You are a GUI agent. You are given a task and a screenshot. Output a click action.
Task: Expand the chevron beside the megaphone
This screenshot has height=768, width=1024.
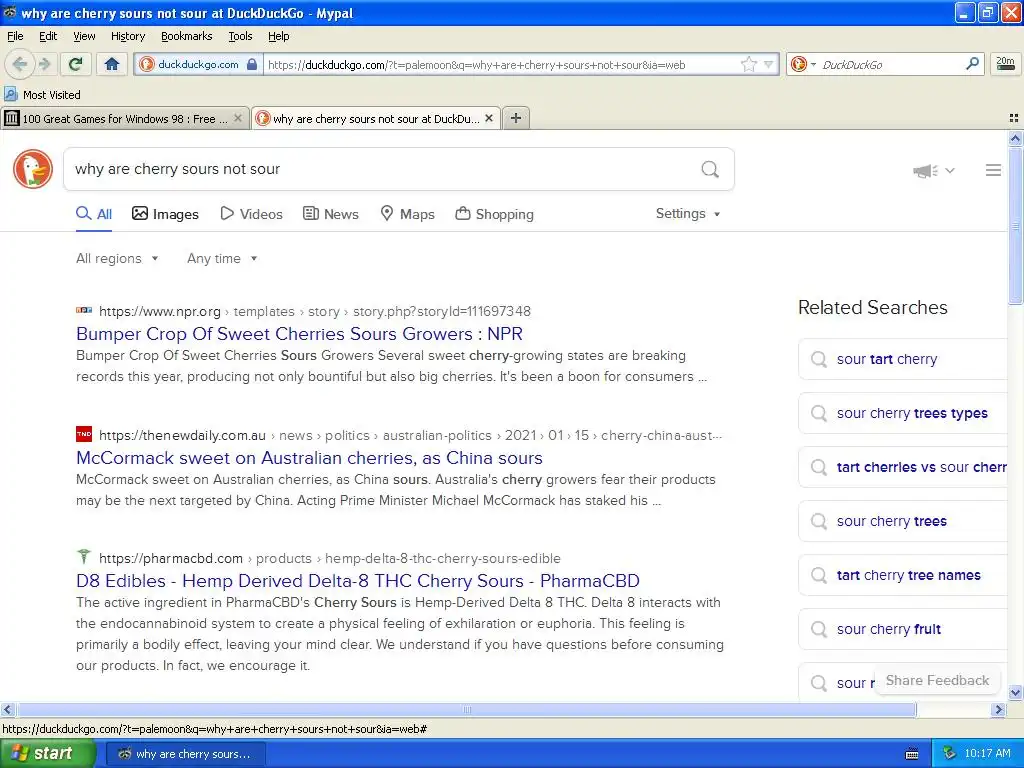coord(950,170)
